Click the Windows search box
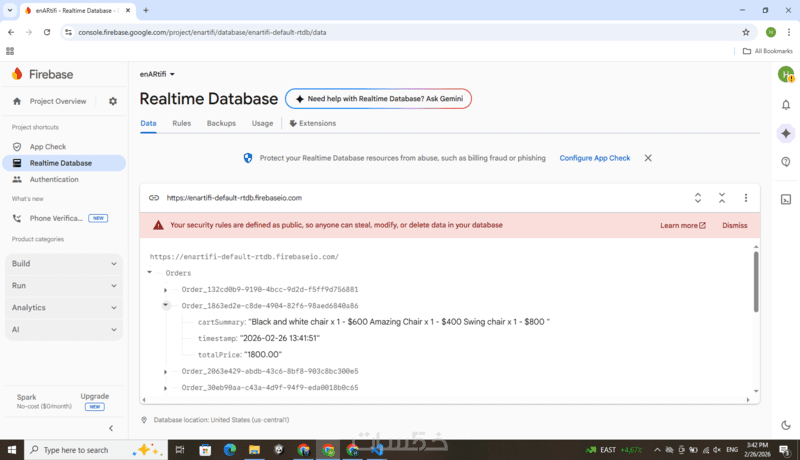Image resolution: width=800 pixels, height=460 pixels. 94,450
